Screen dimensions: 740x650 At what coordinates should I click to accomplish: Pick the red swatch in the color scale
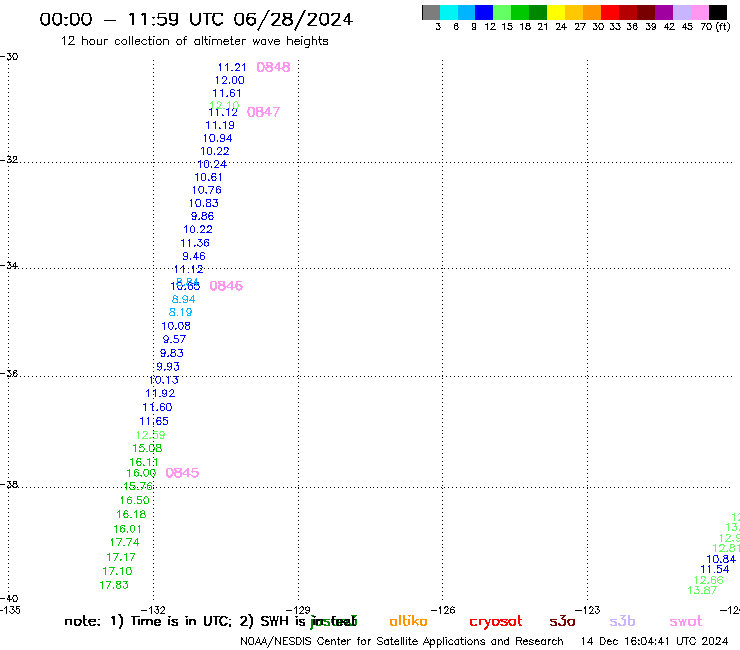click(x=610, y=12)
